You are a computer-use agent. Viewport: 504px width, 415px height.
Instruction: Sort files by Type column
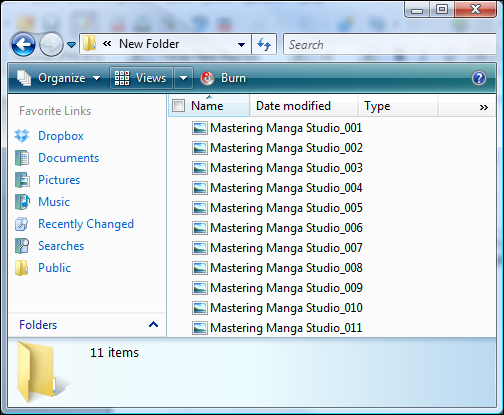(x=398, y=106)
